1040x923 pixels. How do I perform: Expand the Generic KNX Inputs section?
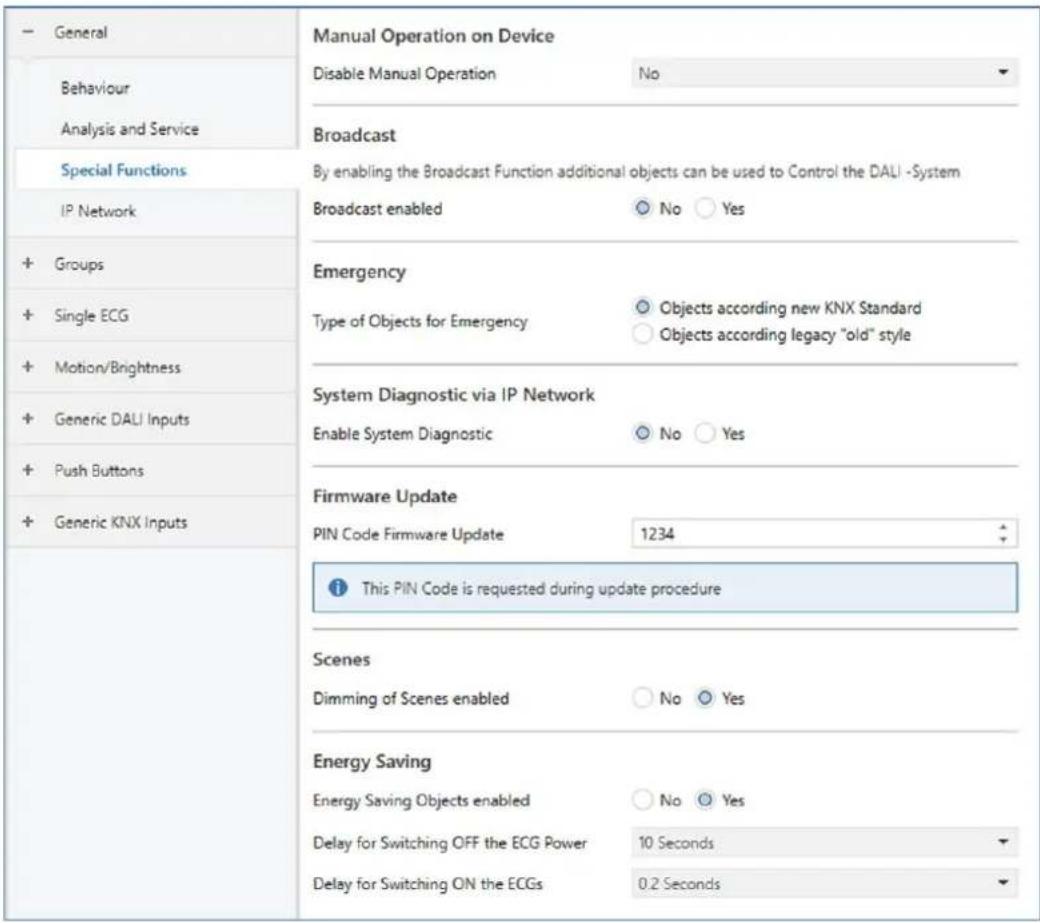click(x=28, y=522)
